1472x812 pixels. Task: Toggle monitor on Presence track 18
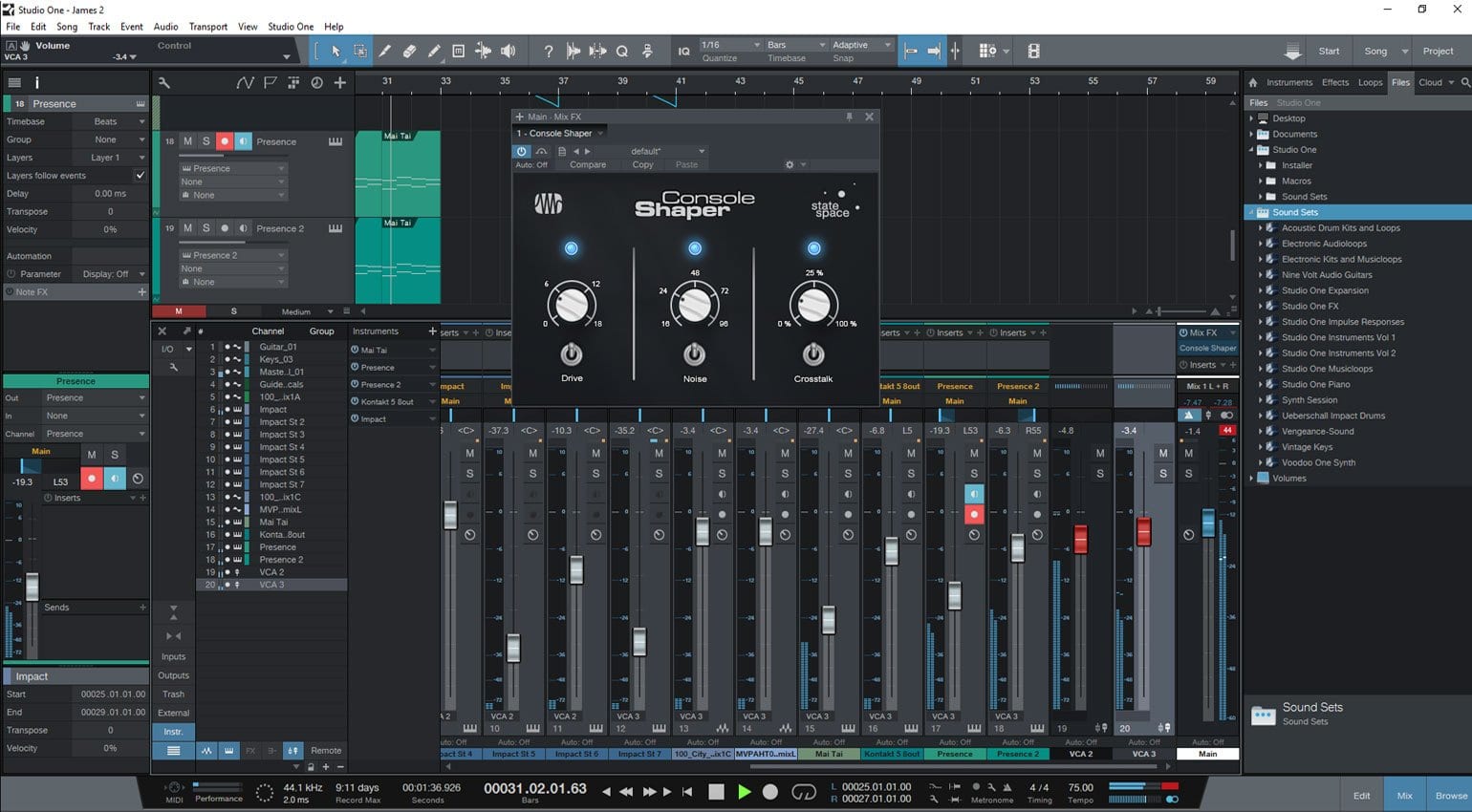243,140
